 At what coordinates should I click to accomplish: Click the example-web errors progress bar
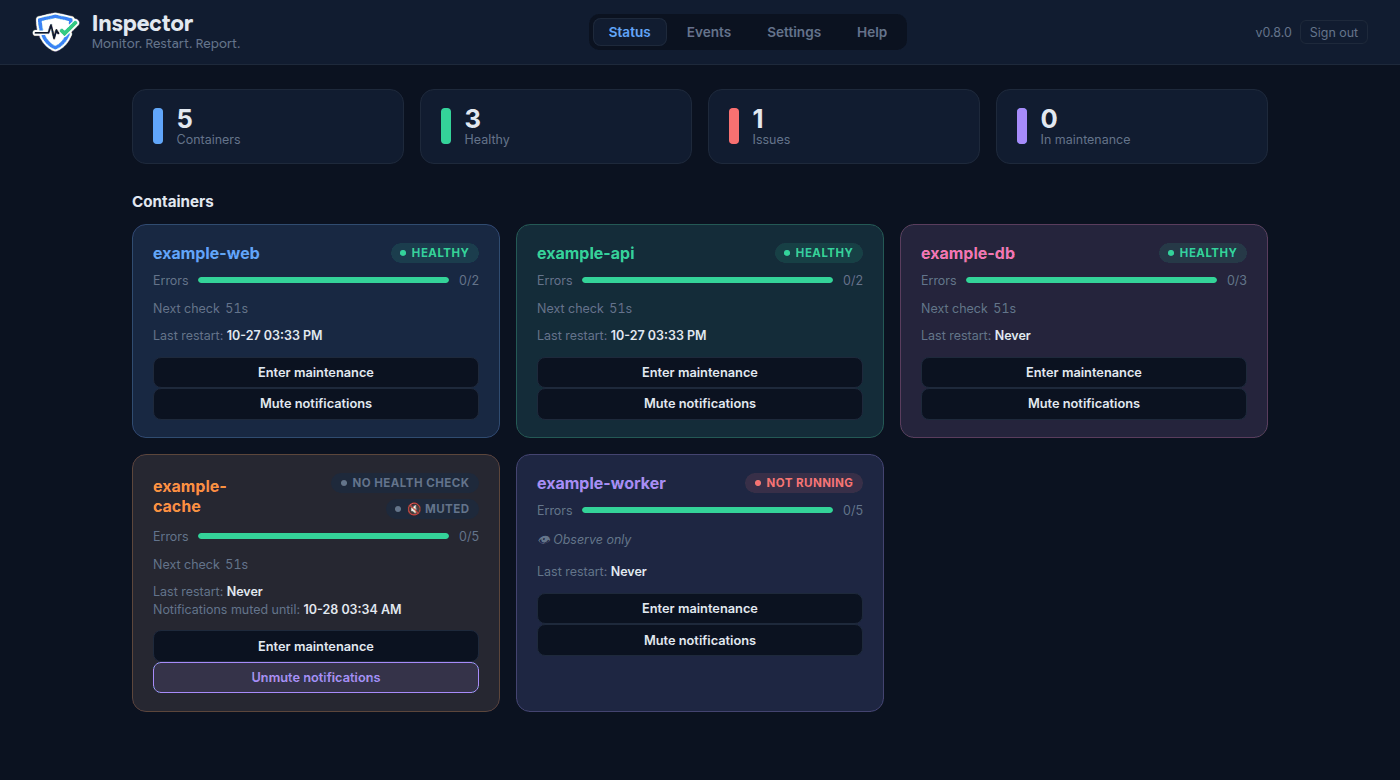(x=324, y=280)
